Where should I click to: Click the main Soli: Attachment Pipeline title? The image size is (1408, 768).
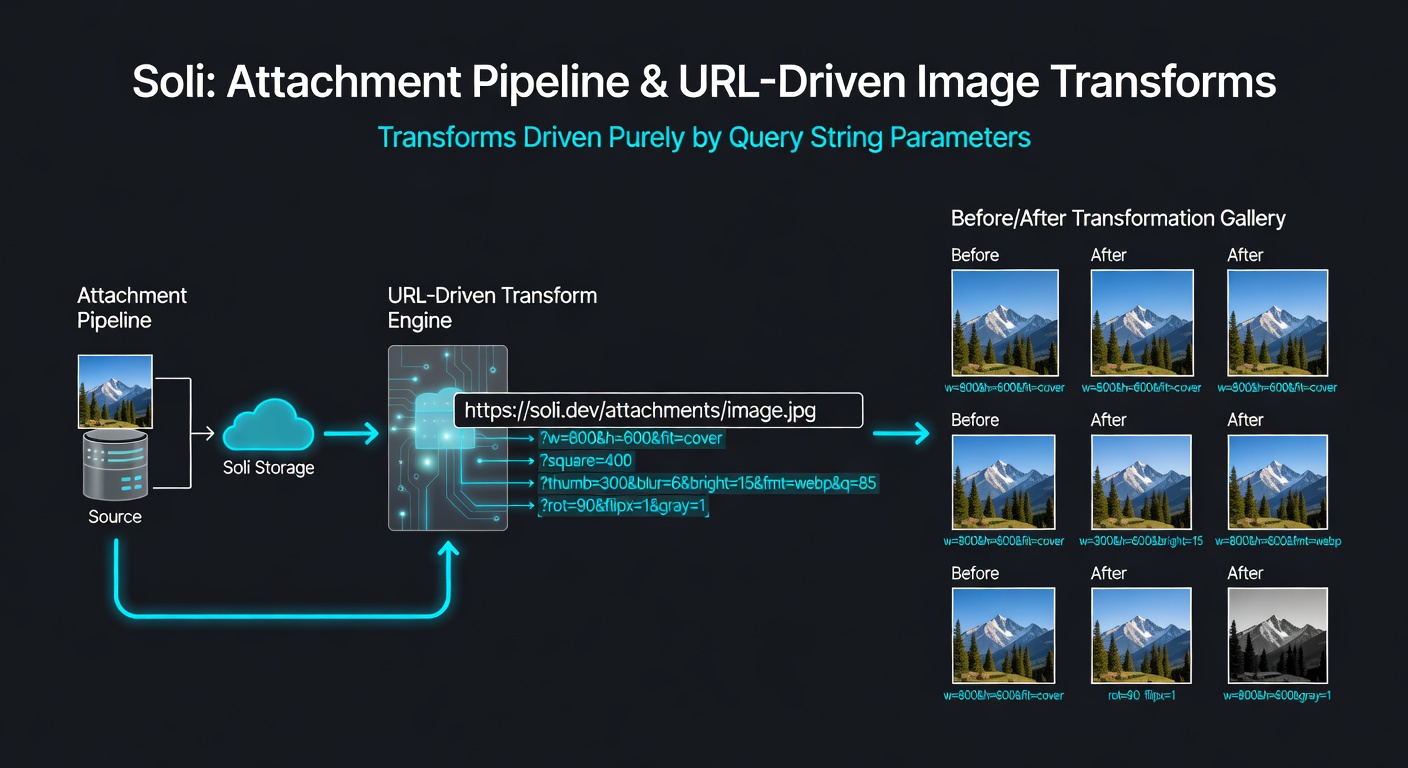point(704,82)
